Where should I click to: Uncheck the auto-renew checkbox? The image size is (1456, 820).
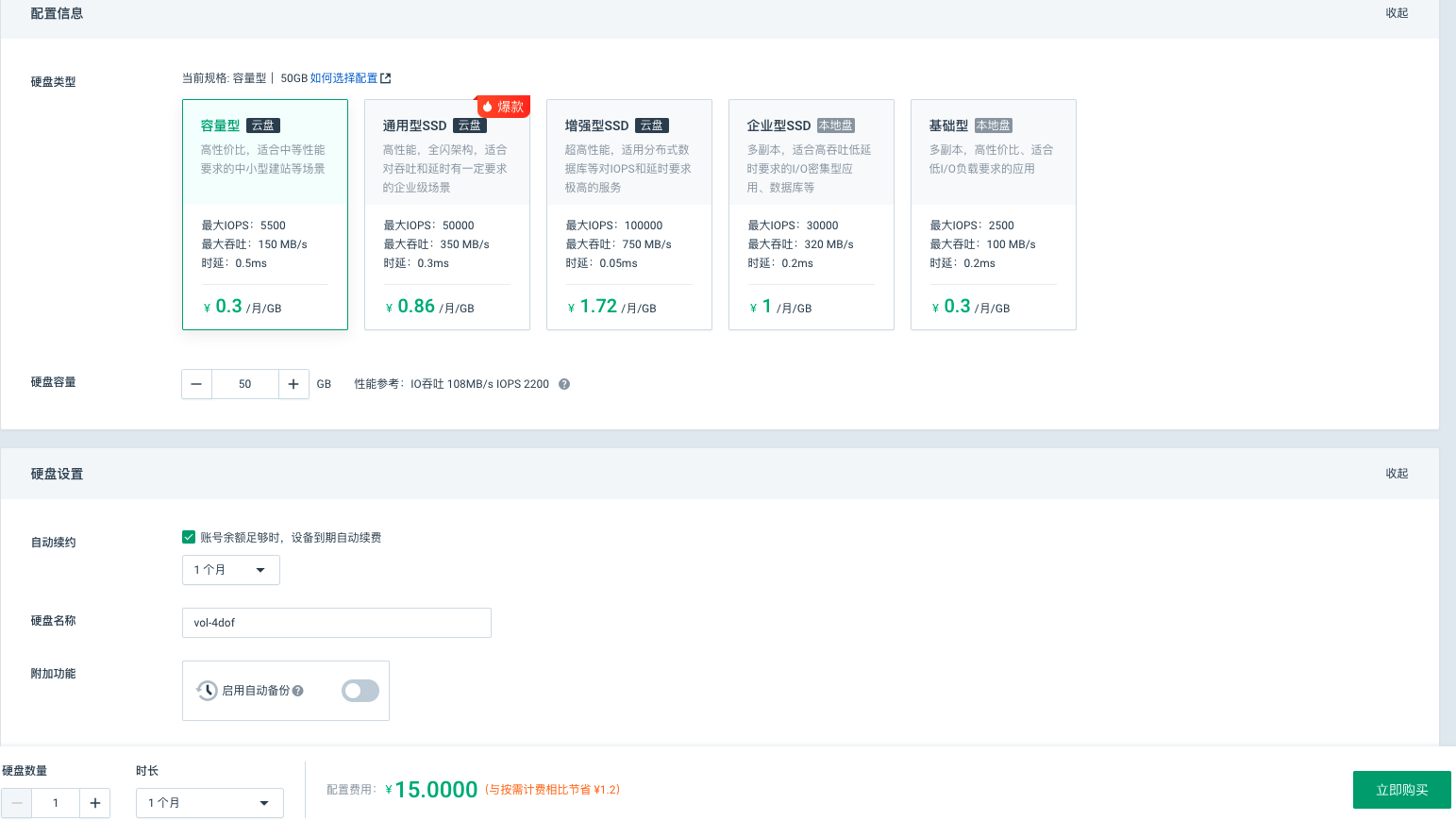click(189, 537)
